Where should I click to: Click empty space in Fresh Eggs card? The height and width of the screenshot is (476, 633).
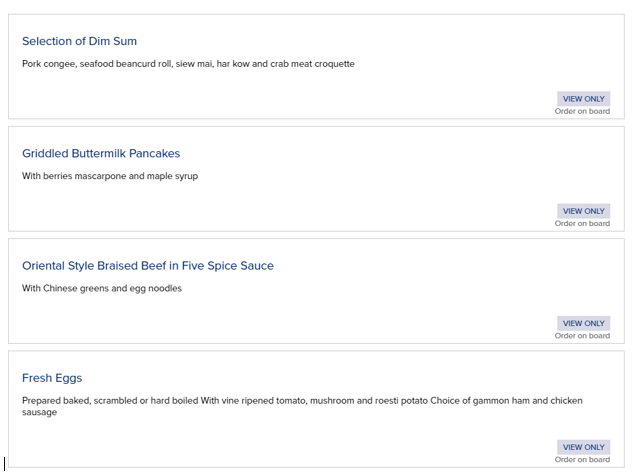[300, 440]
